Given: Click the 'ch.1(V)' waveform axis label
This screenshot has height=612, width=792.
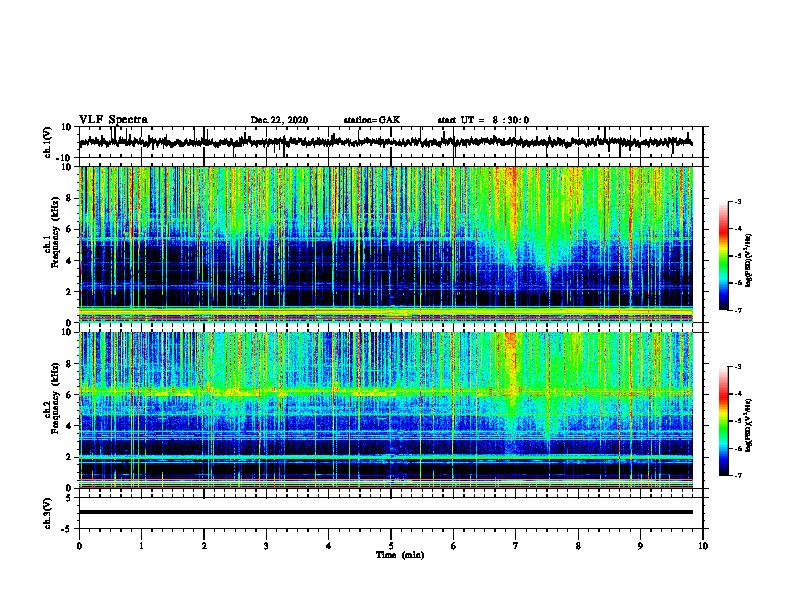Looking at the screenshot, I should pos(48,142).
